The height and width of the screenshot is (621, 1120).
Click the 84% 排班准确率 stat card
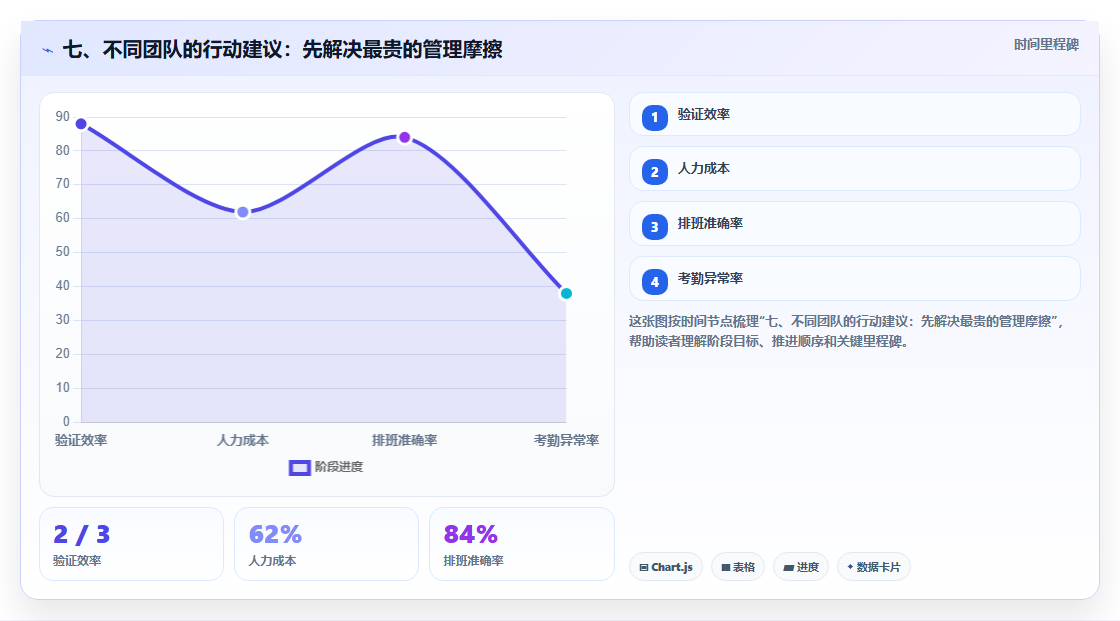[x=521, y=544]
